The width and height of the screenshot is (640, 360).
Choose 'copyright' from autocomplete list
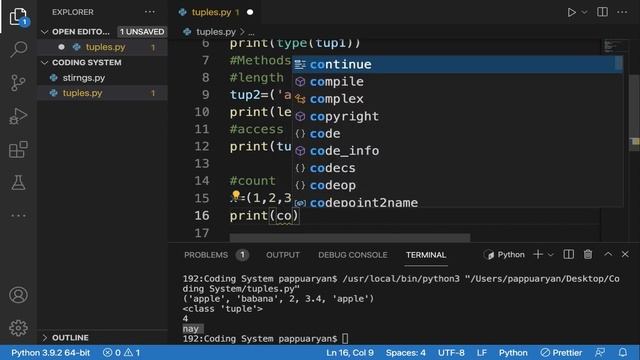tap(457, 116)
